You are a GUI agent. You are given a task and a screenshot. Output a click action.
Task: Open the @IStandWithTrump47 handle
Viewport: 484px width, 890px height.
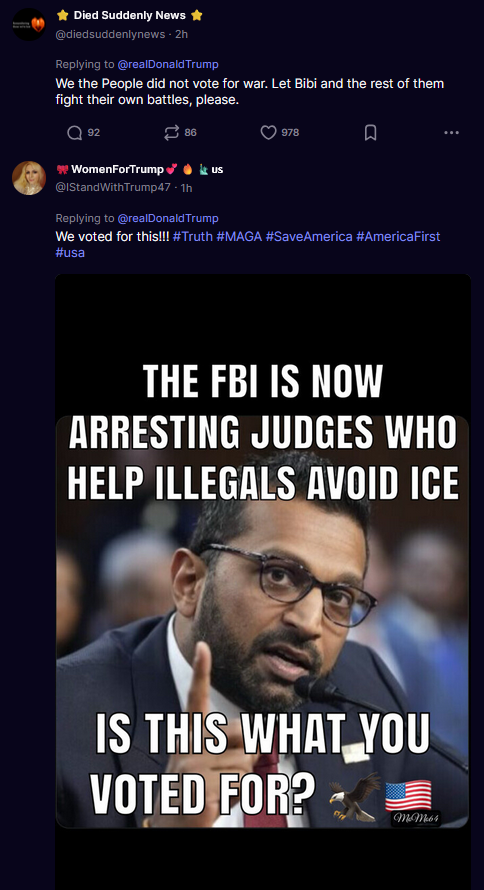click(x=113, y=187)
